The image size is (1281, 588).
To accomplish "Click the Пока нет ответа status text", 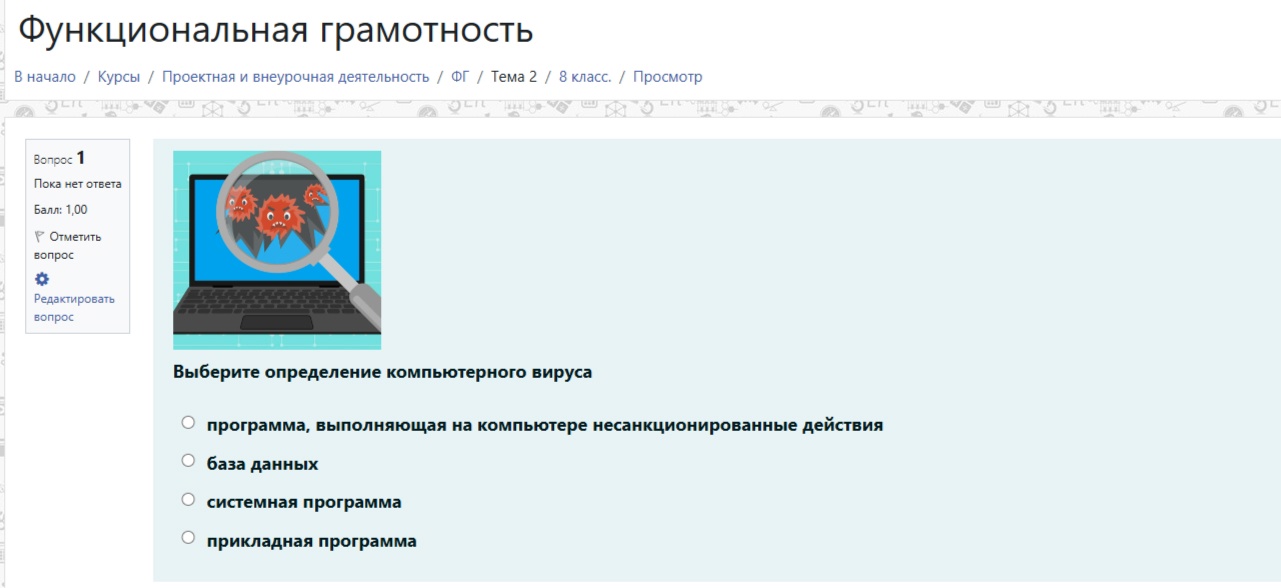I will click(78, 184).
